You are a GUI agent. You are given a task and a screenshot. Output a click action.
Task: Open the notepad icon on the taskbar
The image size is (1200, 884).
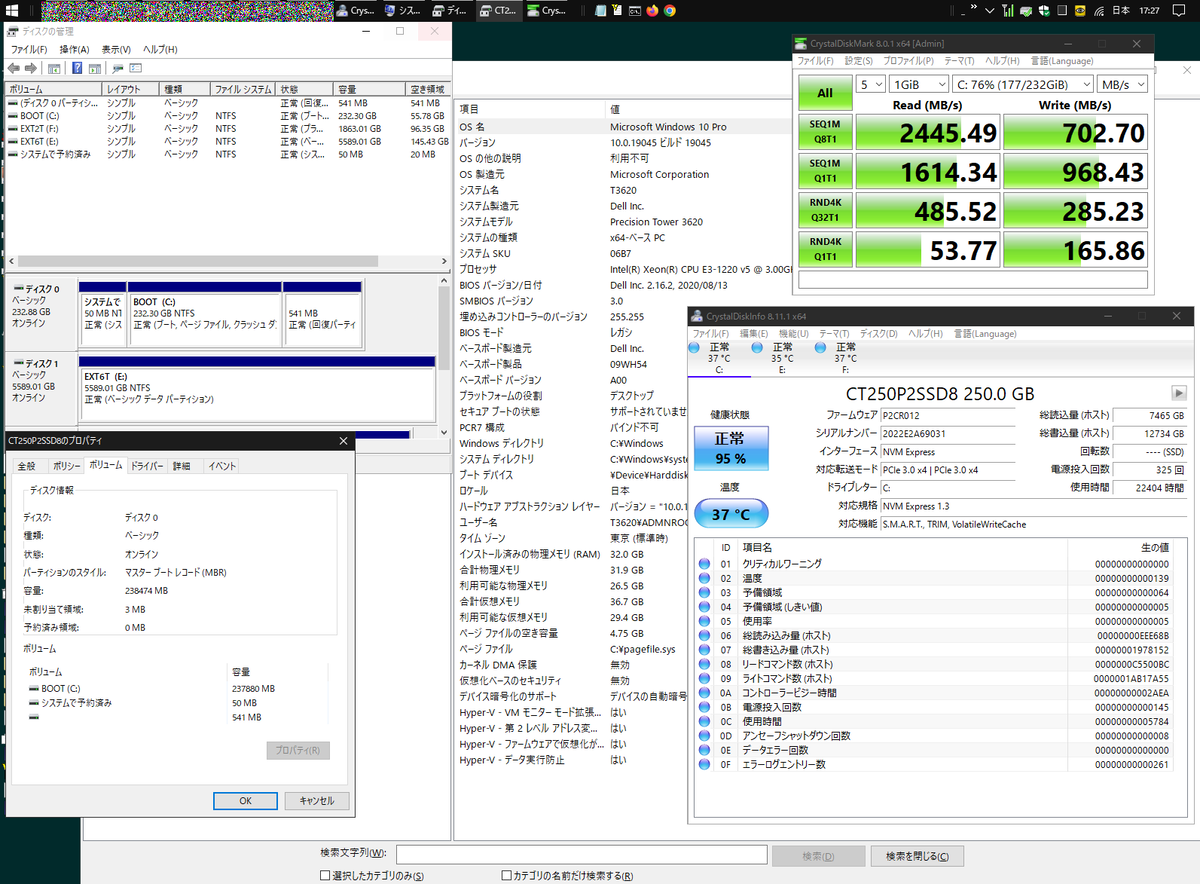click(601, 11)
